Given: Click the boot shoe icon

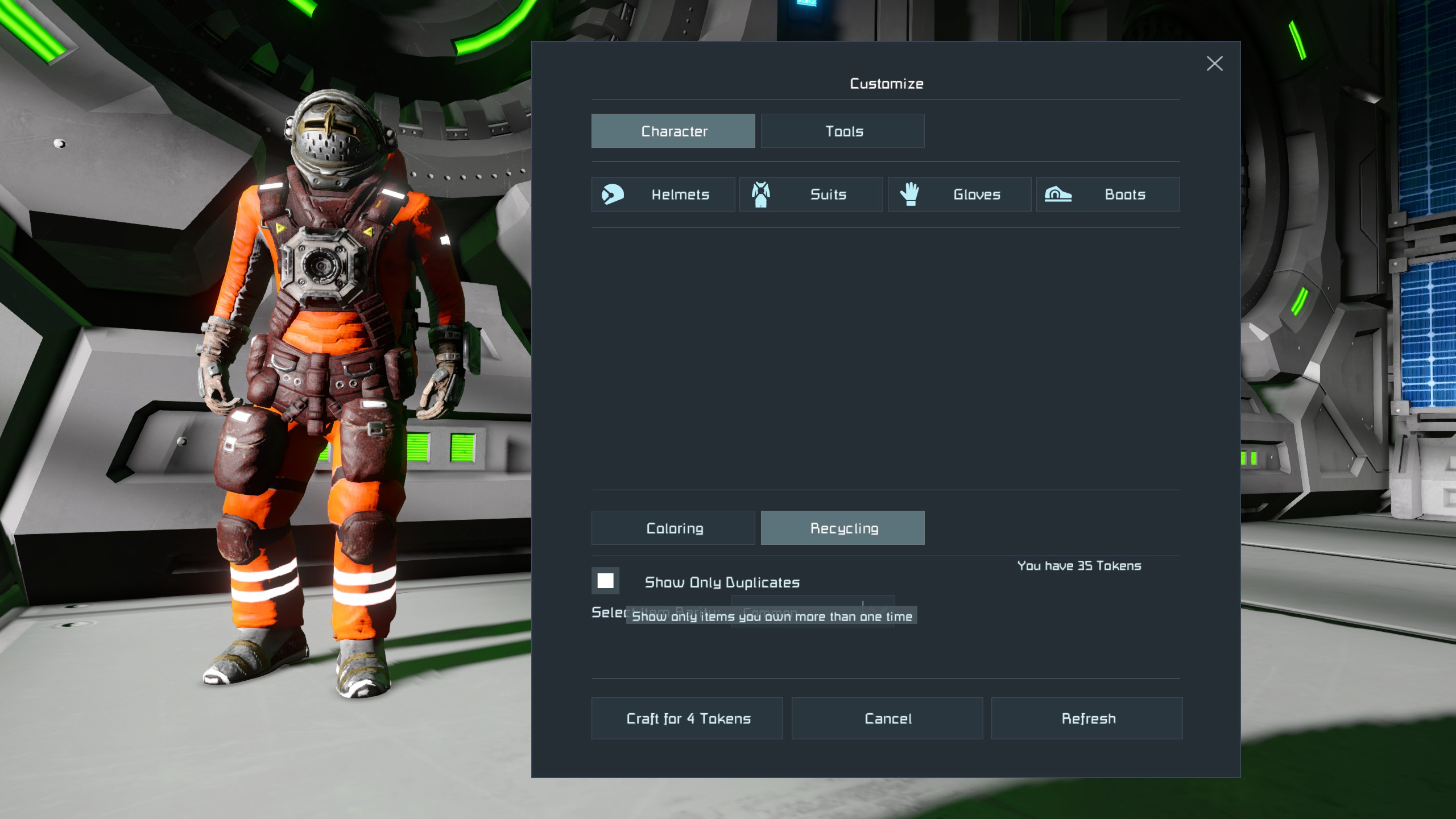Looking at the screenshot, I should [x=1057, y=195].
